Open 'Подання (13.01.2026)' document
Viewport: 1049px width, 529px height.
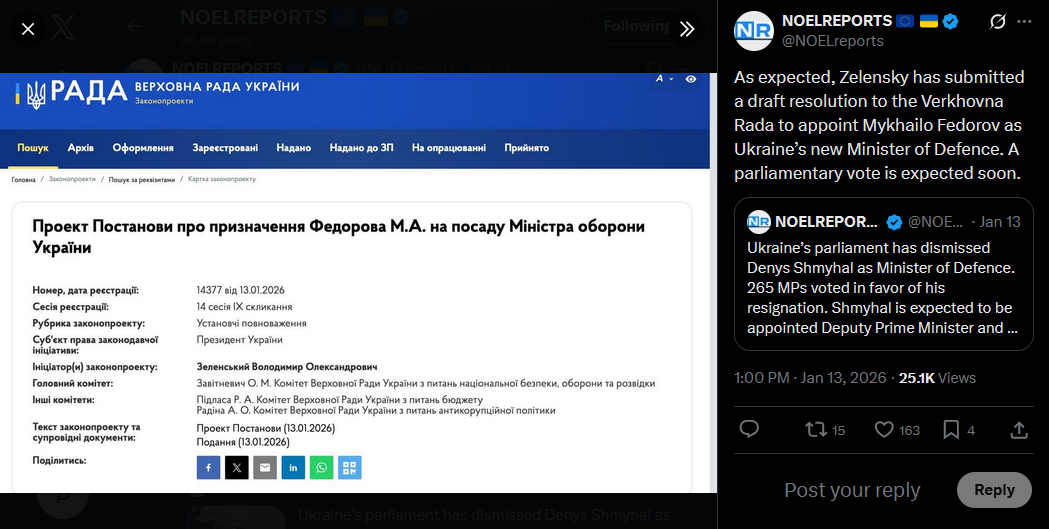[x=243, y=442]
